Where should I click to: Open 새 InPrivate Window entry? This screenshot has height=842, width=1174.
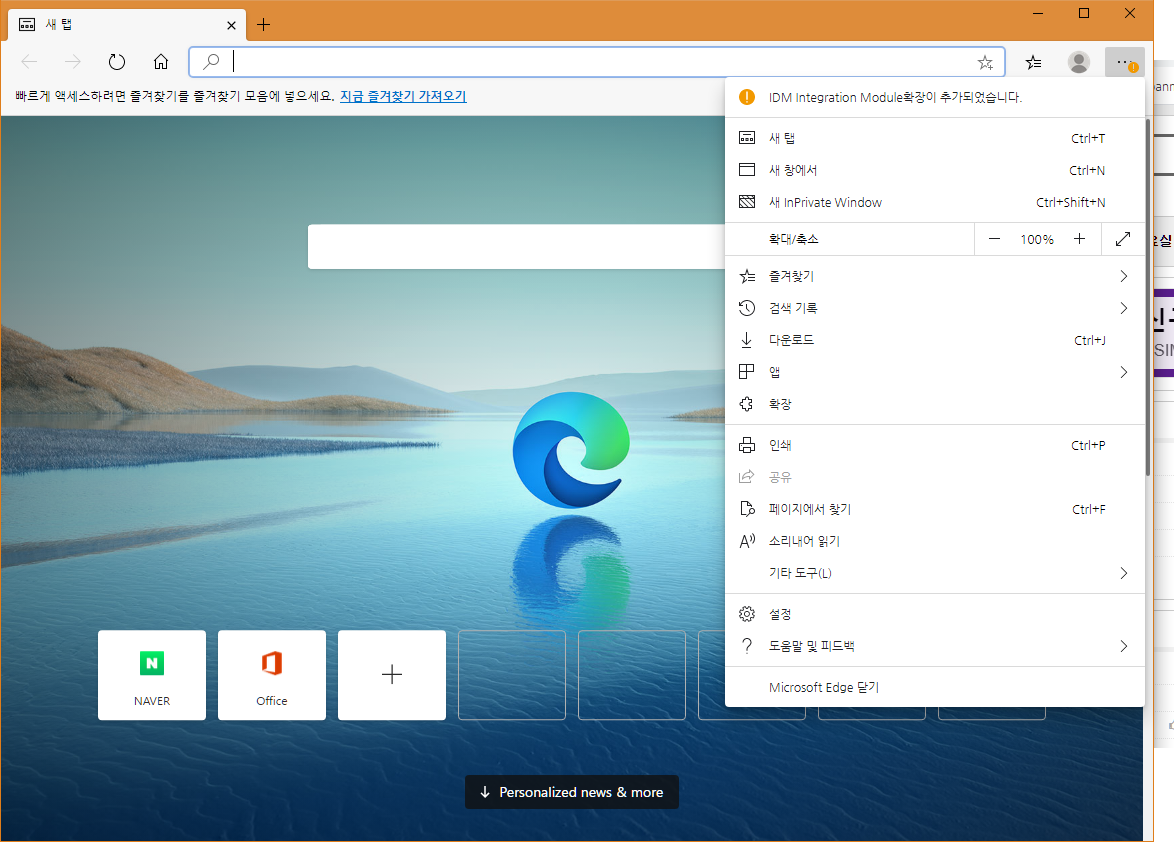click(x=934, y=202)
